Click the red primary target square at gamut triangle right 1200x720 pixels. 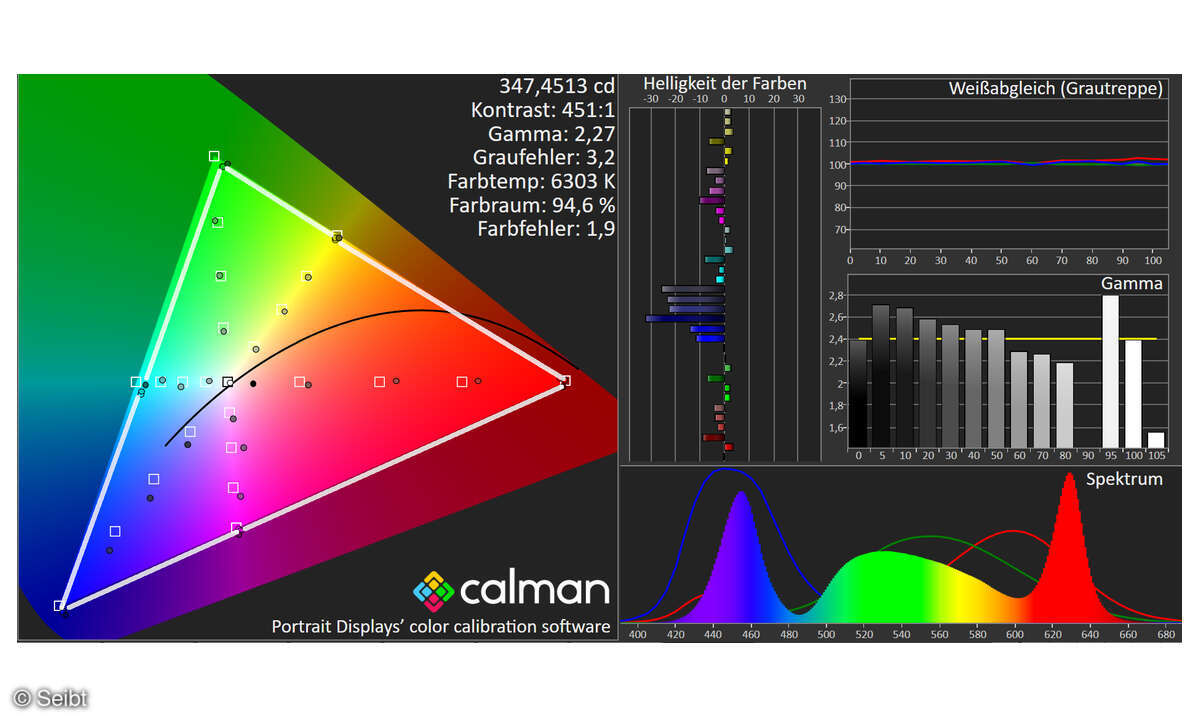click(x=566, y=380)
